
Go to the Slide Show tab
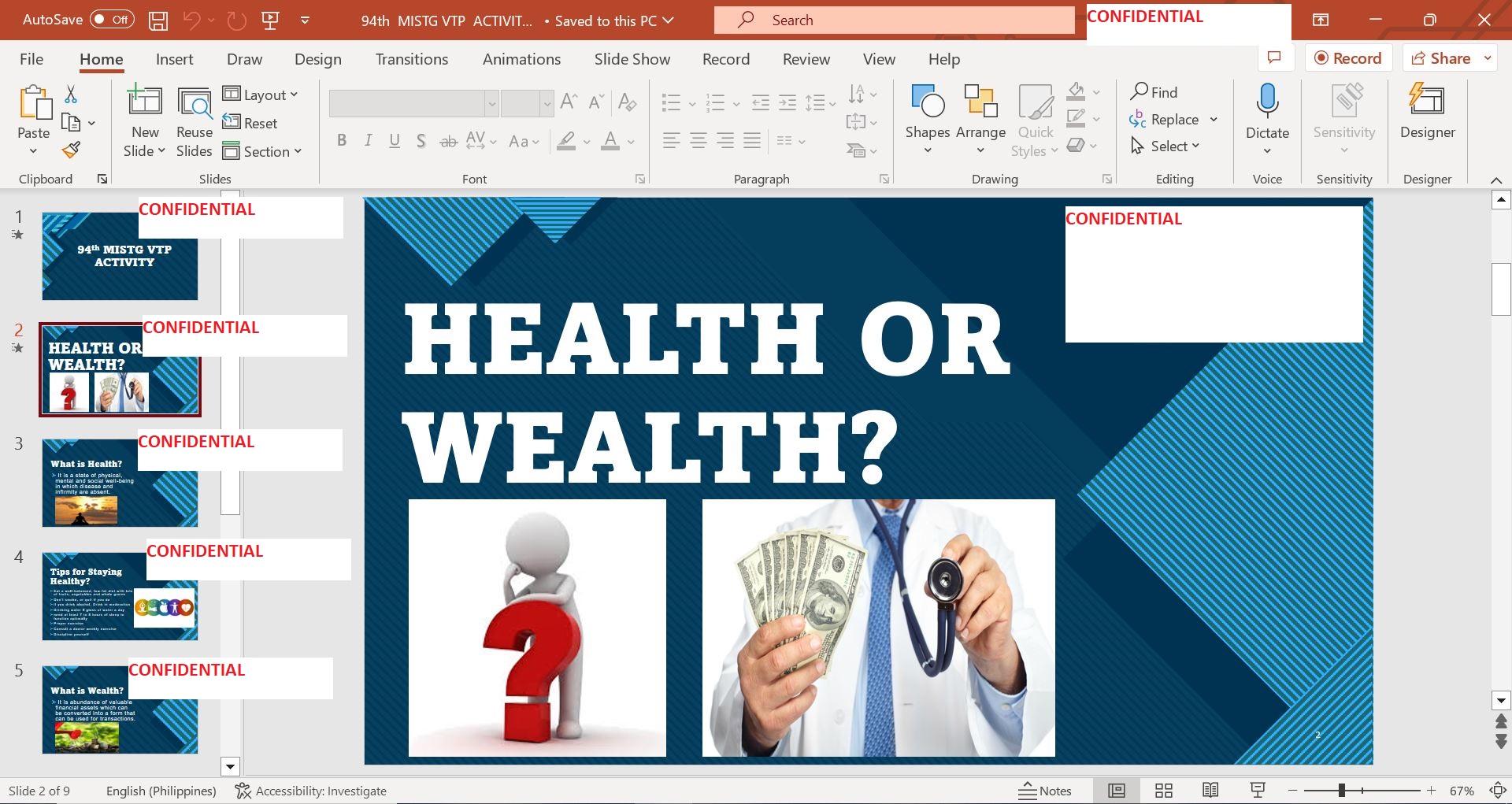pos(632,59)
